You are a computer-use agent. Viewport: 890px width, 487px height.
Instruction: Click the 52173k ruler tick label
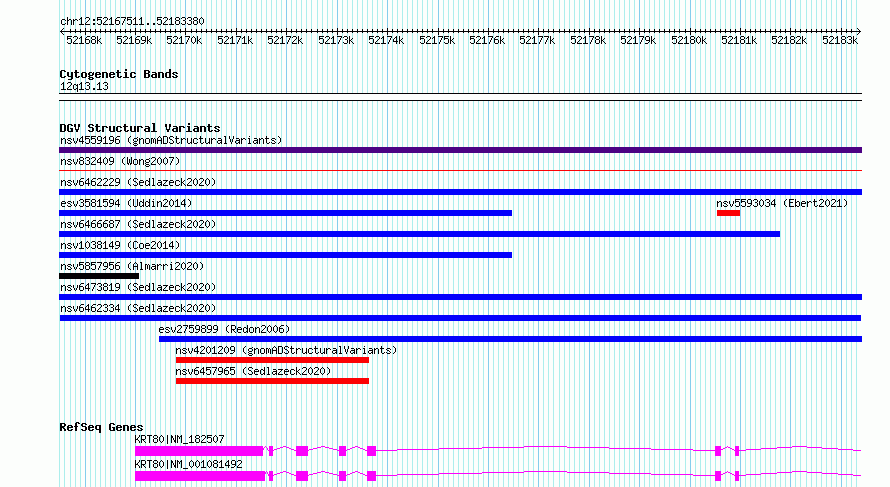[x=336, y=40]
